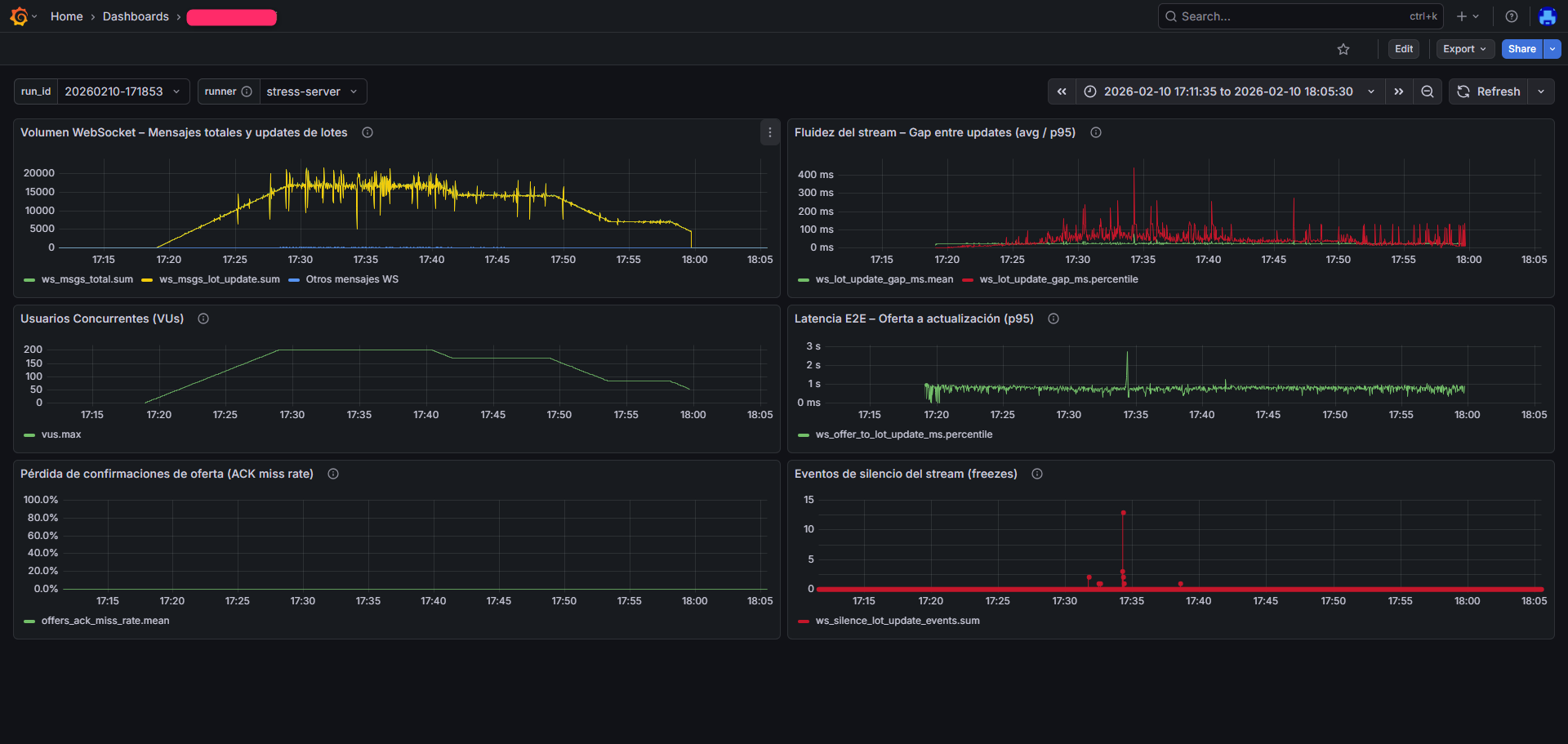
Task: Open the run_id dropdown
Action: point(123,91)
